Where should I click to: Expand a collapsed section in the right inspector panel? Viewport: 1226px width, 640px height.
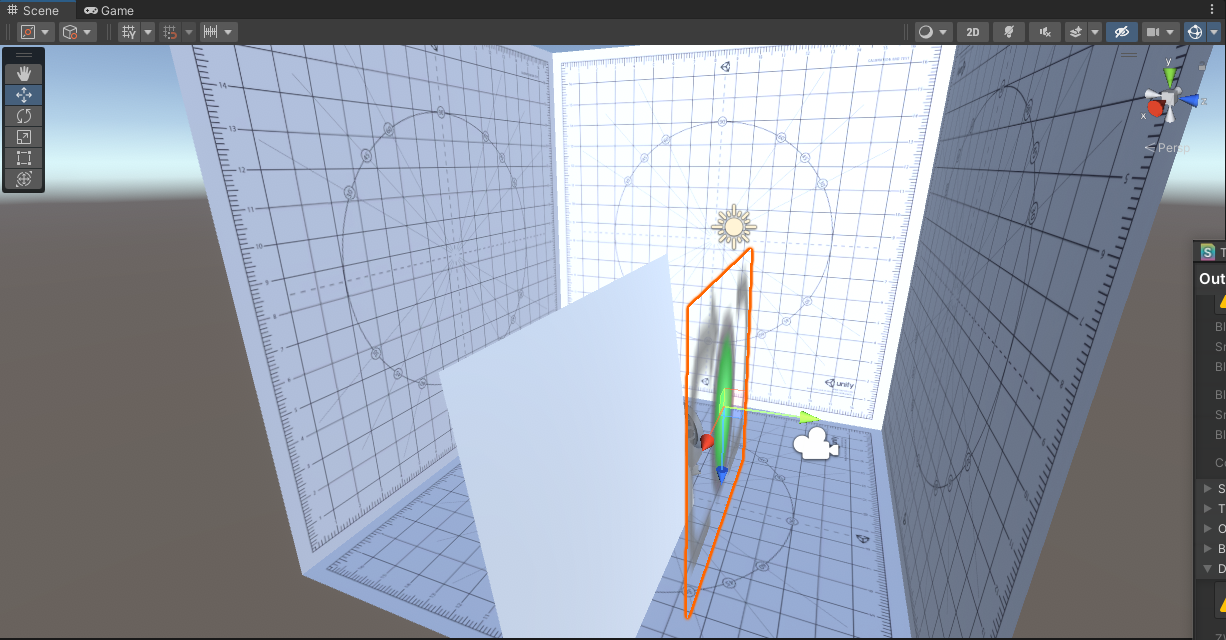click(1207, 488)
